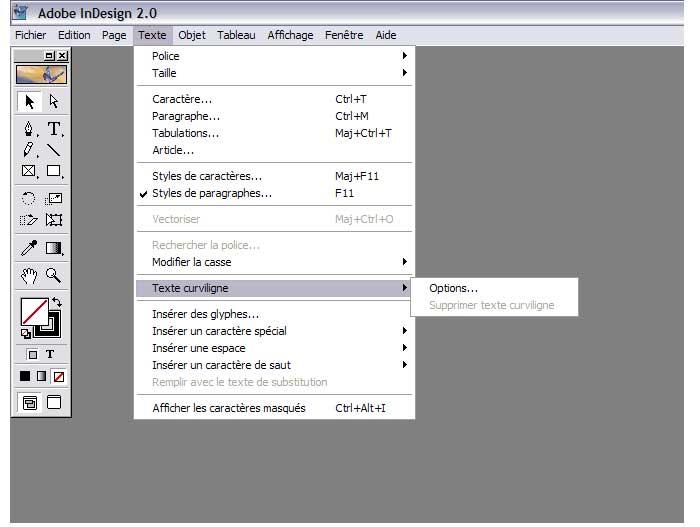Select the Eyedropper tool
The image size is (700, 527).
[x=29, y=248]
